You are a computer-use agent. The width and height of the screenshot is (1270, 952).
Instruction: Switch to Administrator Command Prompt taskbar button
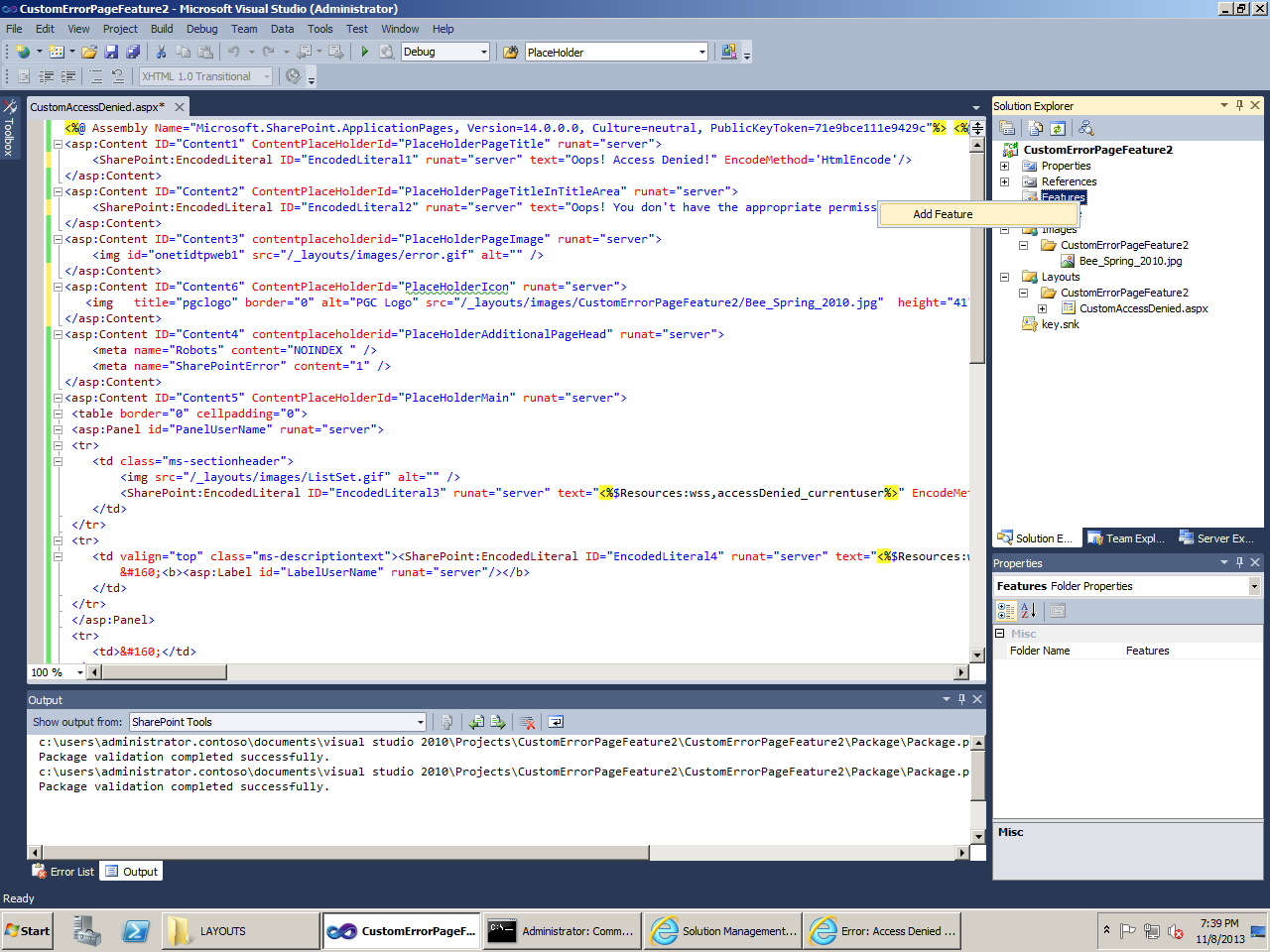pyautogui.click(x=562, y=931)
